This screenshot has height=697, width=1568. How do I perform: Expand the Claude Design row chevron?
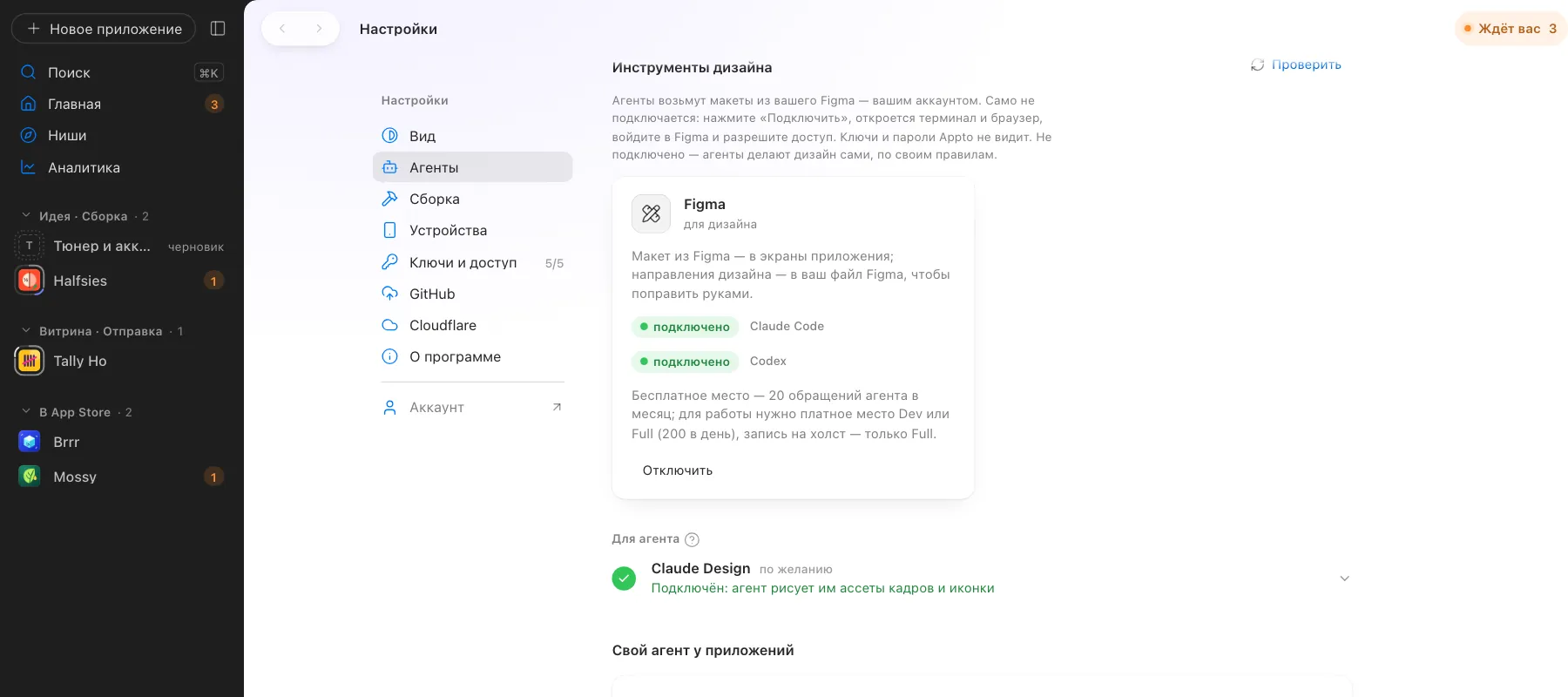1344,579
